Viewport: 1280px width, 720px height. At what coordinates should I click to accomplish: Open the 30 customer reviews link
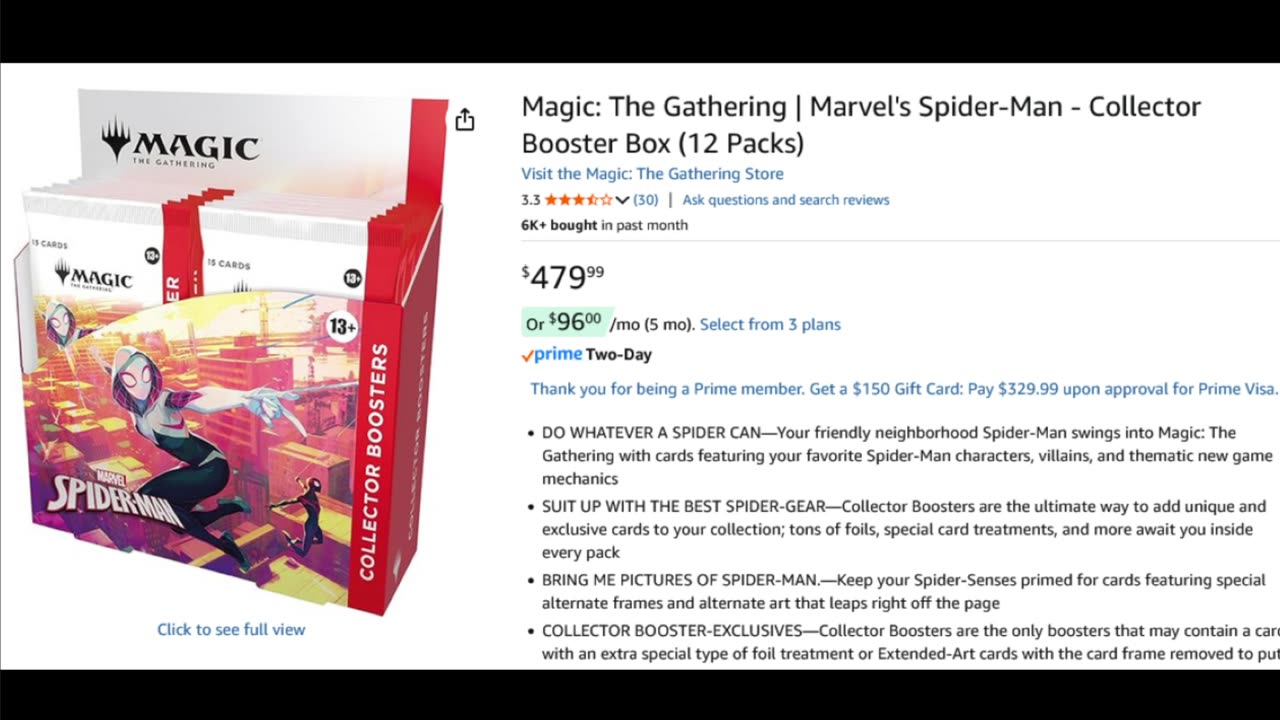click(x=646, y=200)
